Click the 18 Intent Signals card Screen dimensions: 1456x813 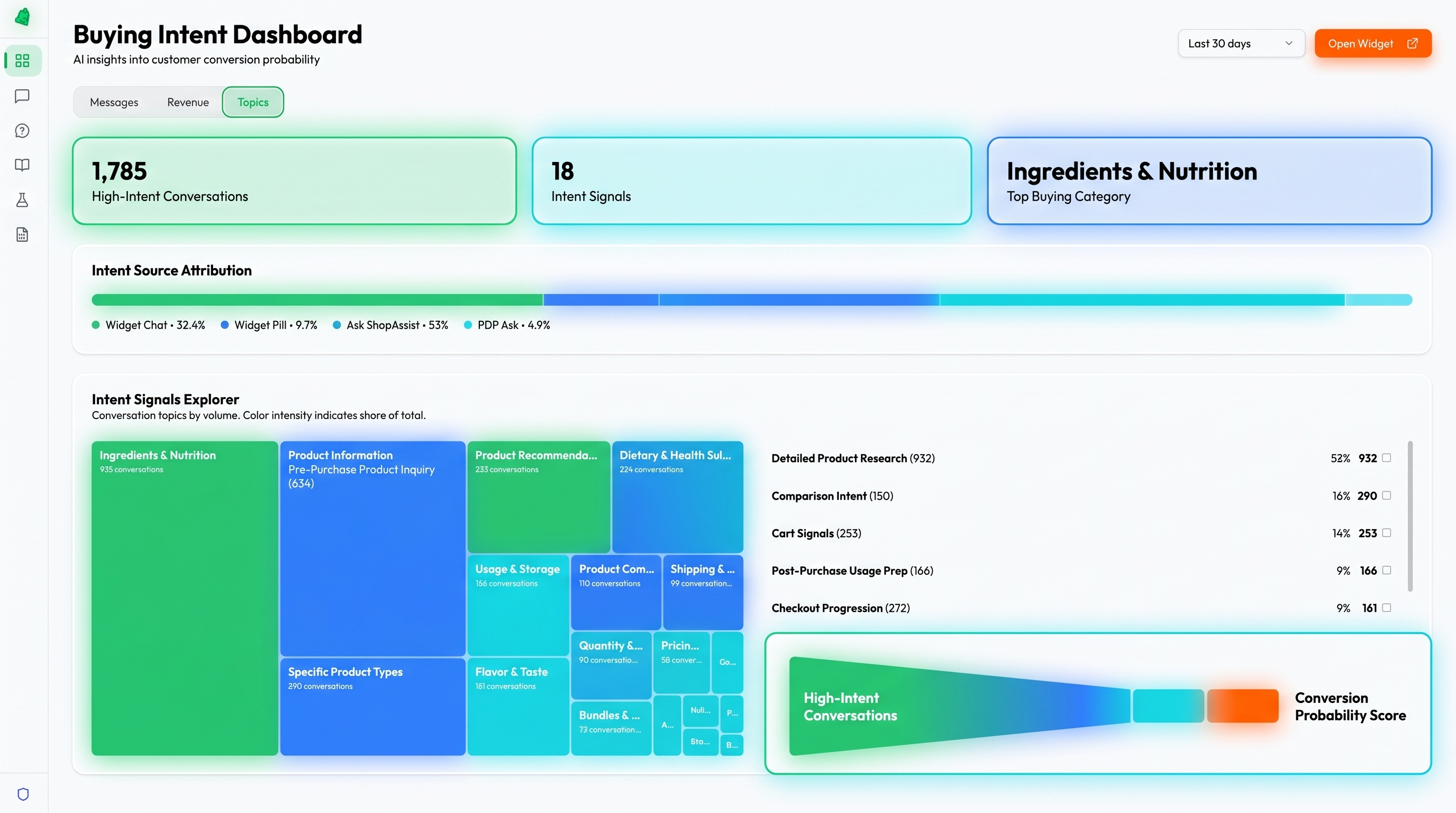click(751, 181)
